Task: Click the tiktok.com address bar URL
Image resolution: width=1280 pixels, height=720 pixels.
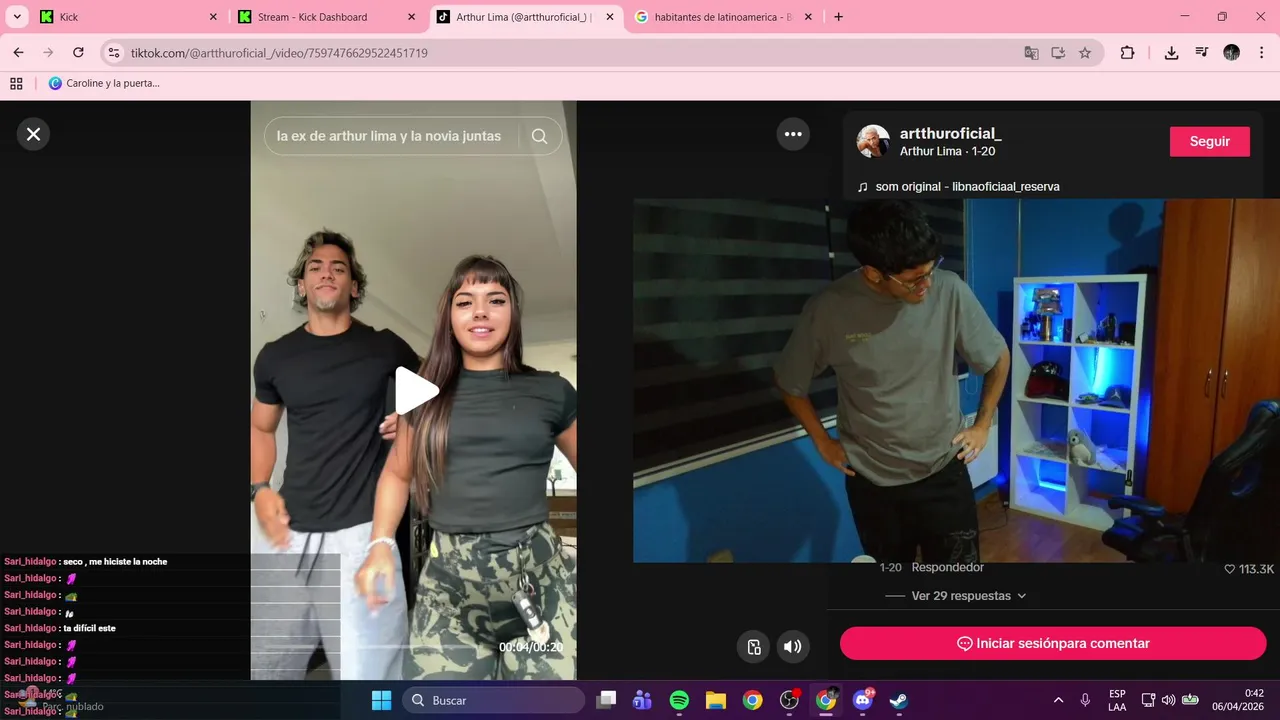Action: 279,53
